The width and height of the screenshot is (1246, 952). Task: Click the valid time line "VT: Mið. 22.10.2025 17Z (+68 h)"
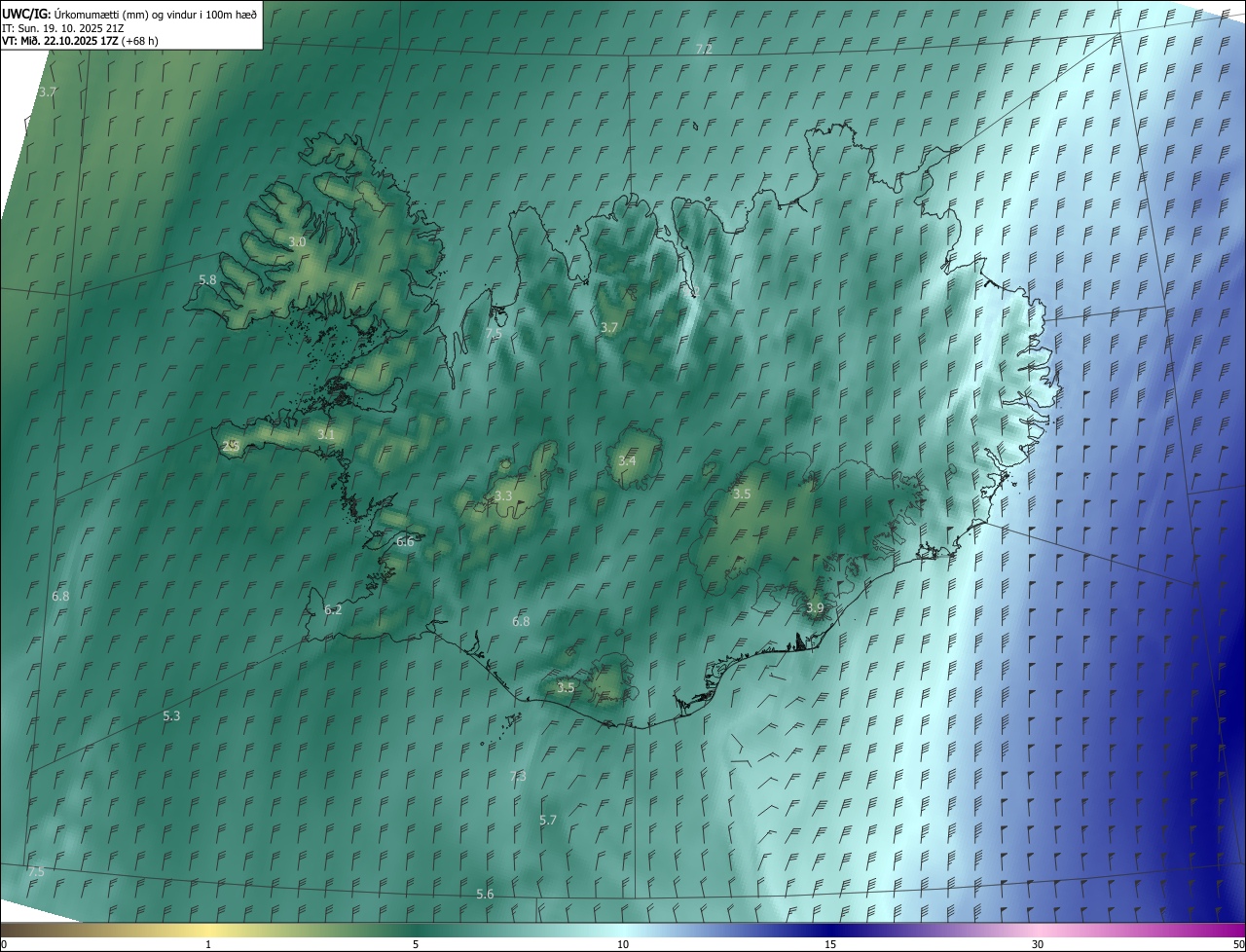[80, 41]
